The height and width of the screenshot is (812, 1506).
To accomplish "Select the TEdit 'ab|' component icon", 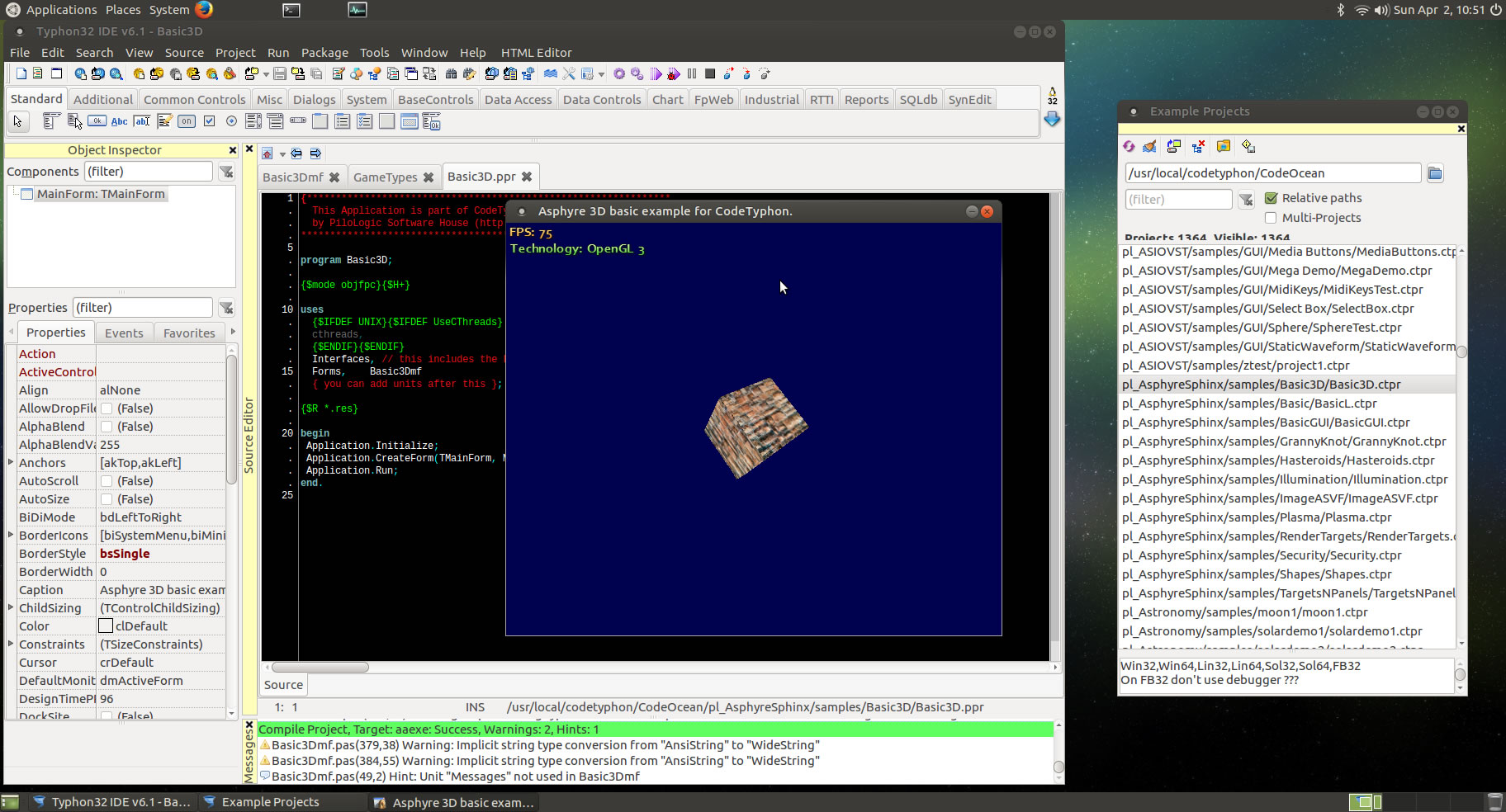I will 142,121.
